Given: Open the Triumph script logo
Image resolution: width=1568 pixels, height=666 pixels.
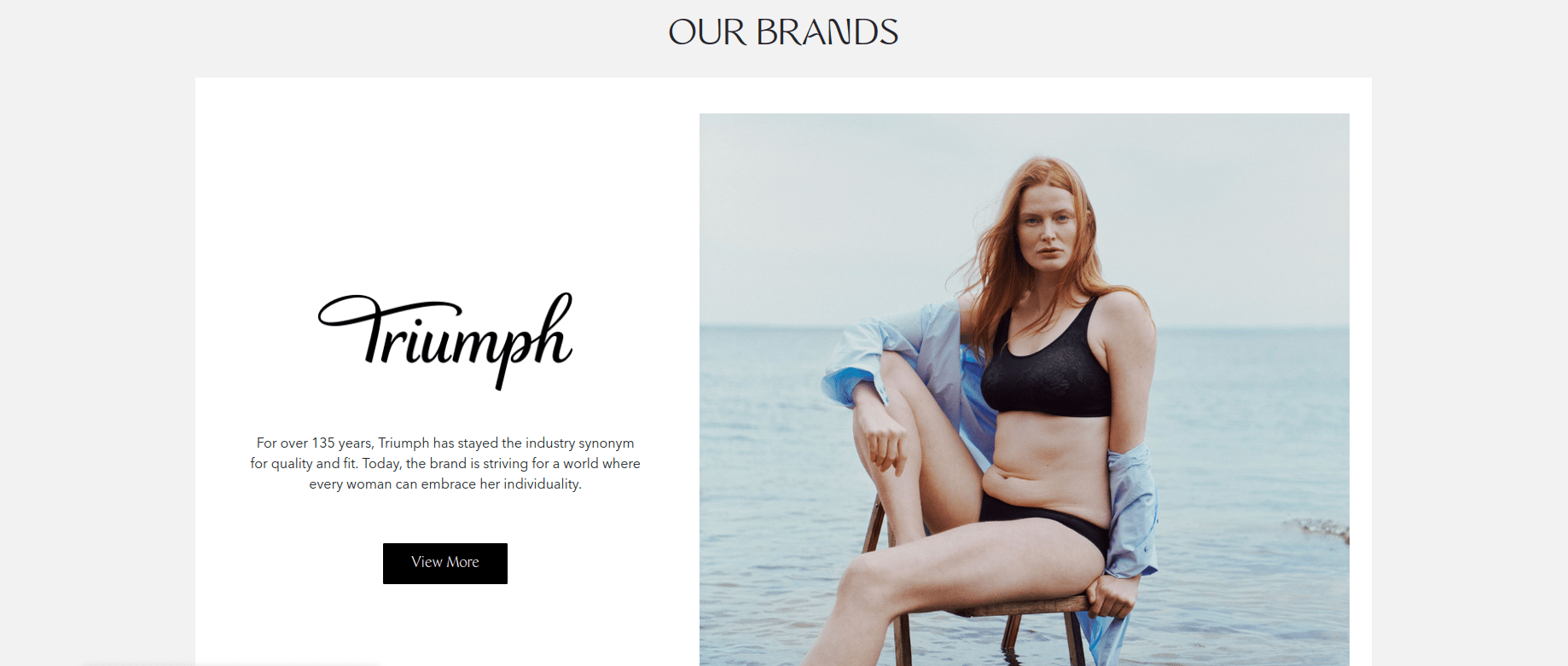Looking at the screenshot, I should tap(445, 341).
